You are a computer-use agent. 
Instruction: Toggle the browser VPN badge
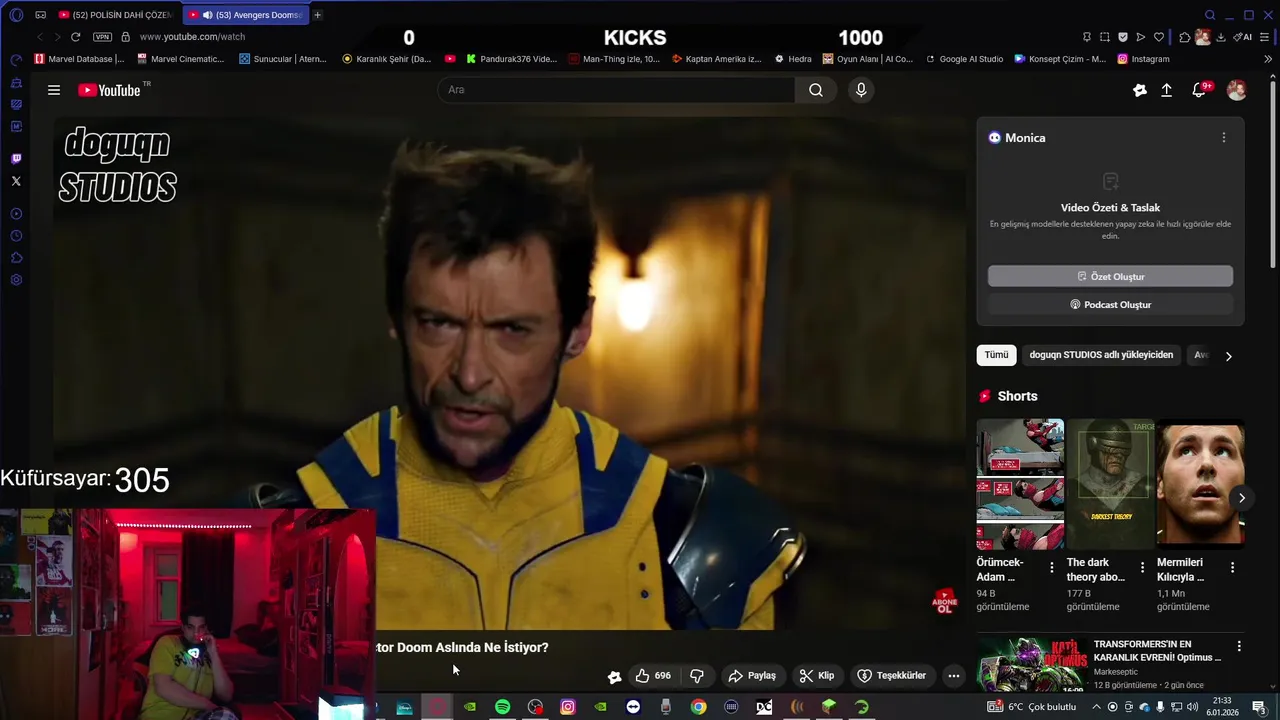pos(102,37)
